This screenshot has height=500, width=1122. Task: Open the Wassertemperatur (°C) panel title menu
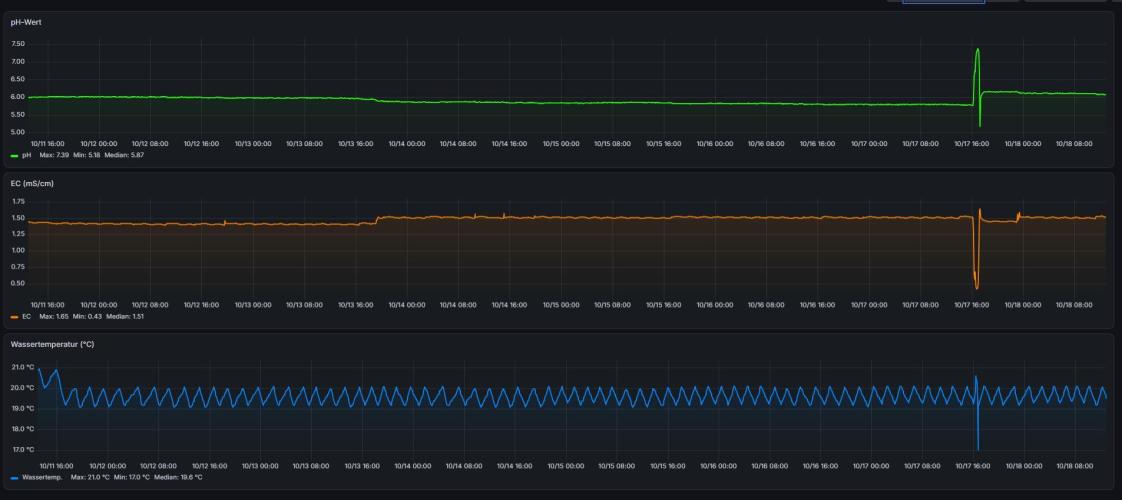coord(52,344)
